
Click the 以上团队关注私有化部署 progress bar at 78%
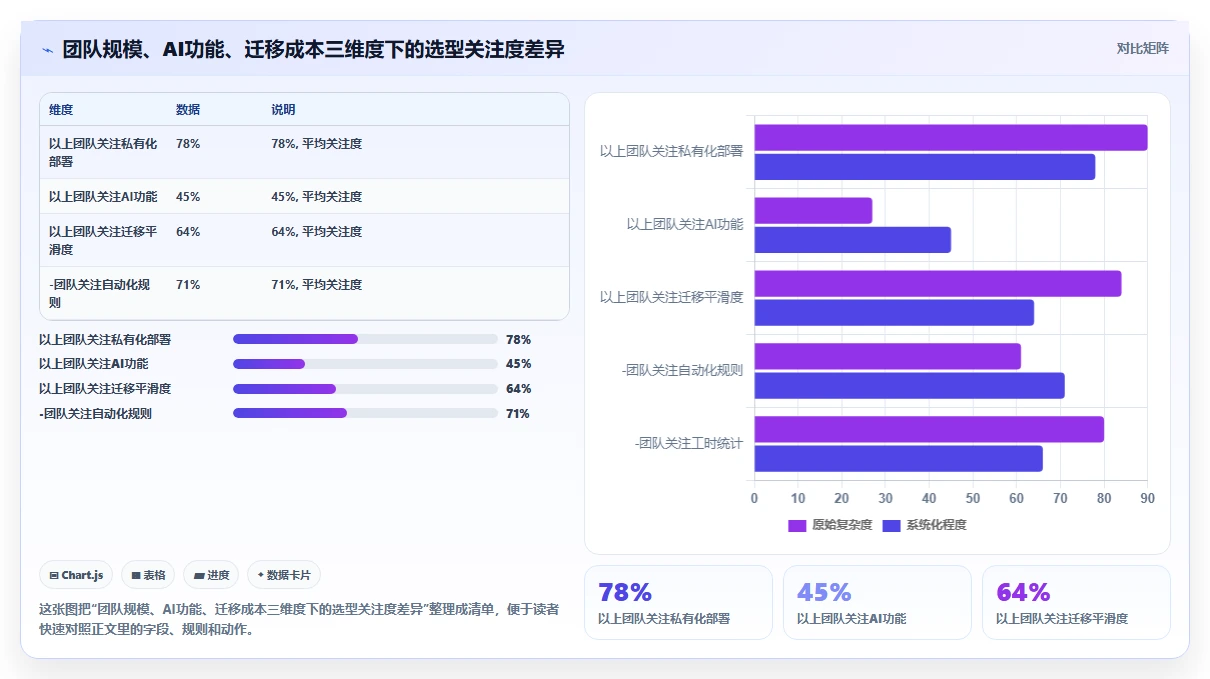click(x=365, y=339)
